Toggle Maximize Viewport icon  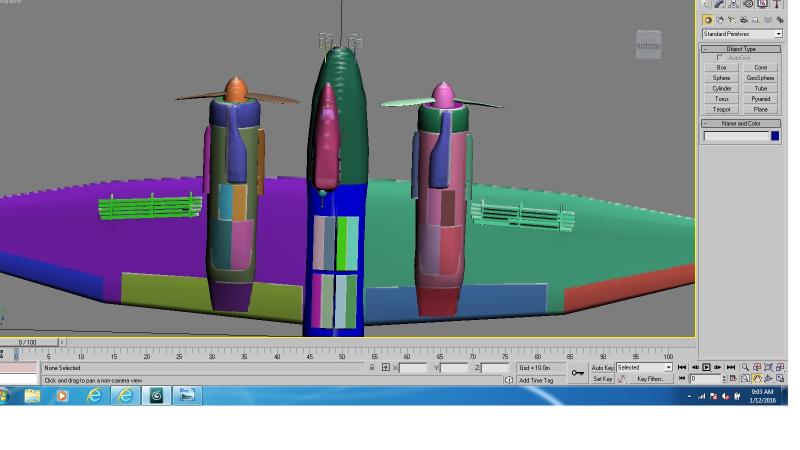780,379
